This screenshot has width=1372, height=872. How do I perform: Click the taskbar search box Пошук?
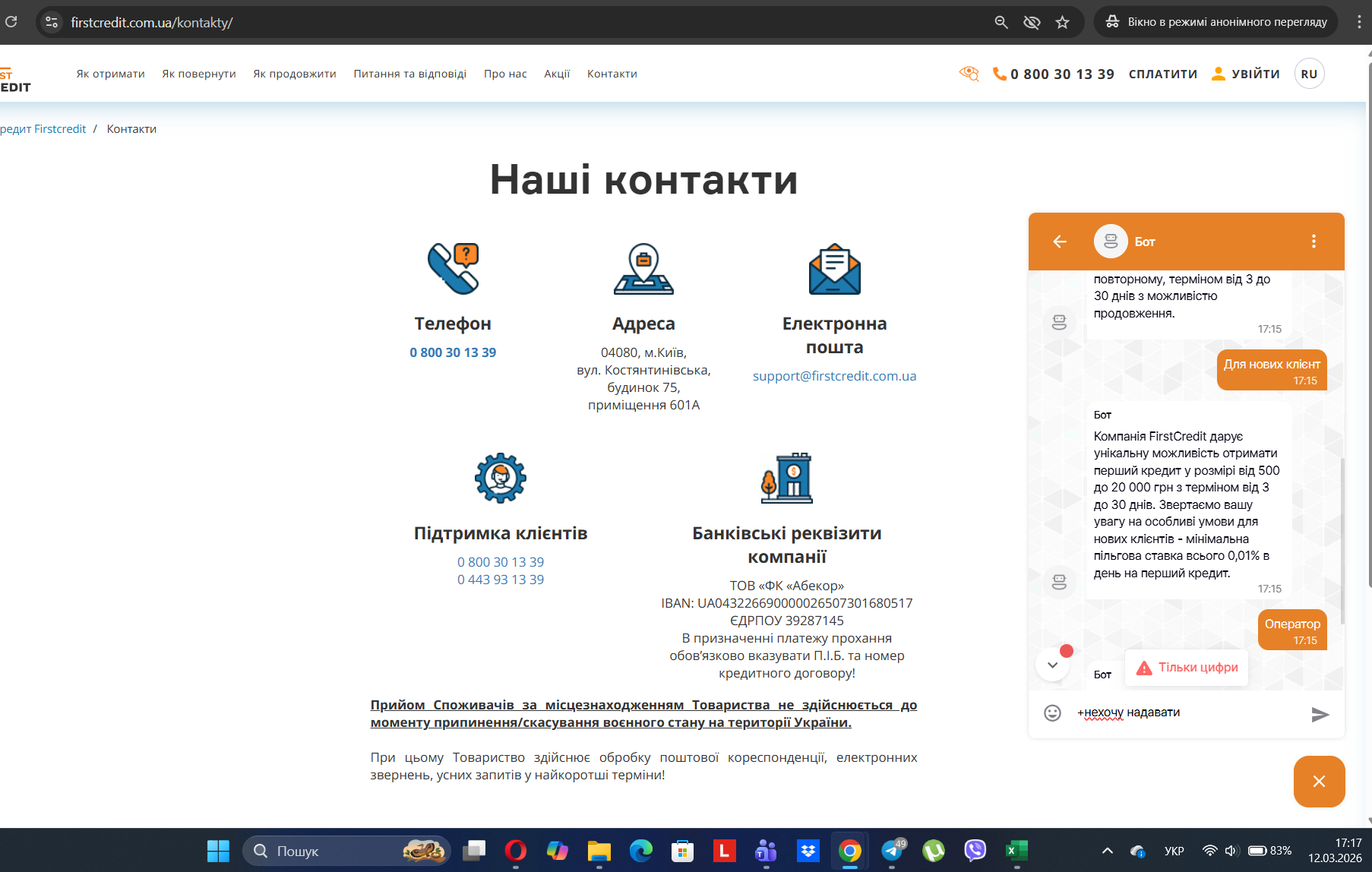click(x=346, y=851)
